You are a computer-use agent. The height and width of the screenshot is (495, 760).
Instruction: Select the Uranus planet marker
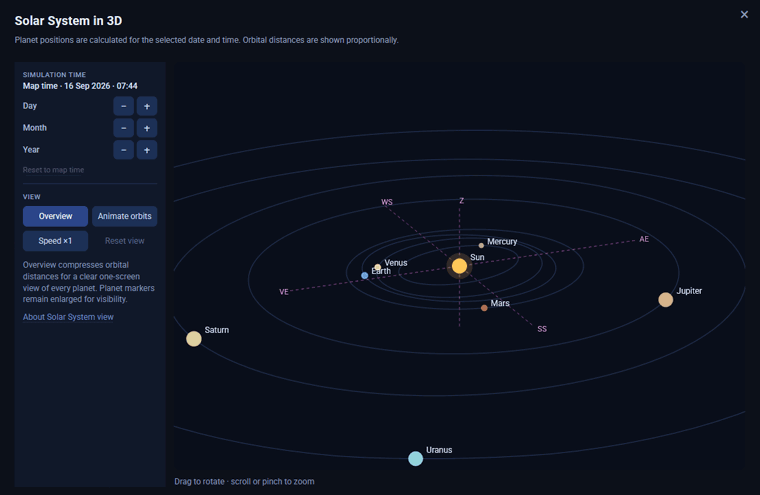click(415, 458)
